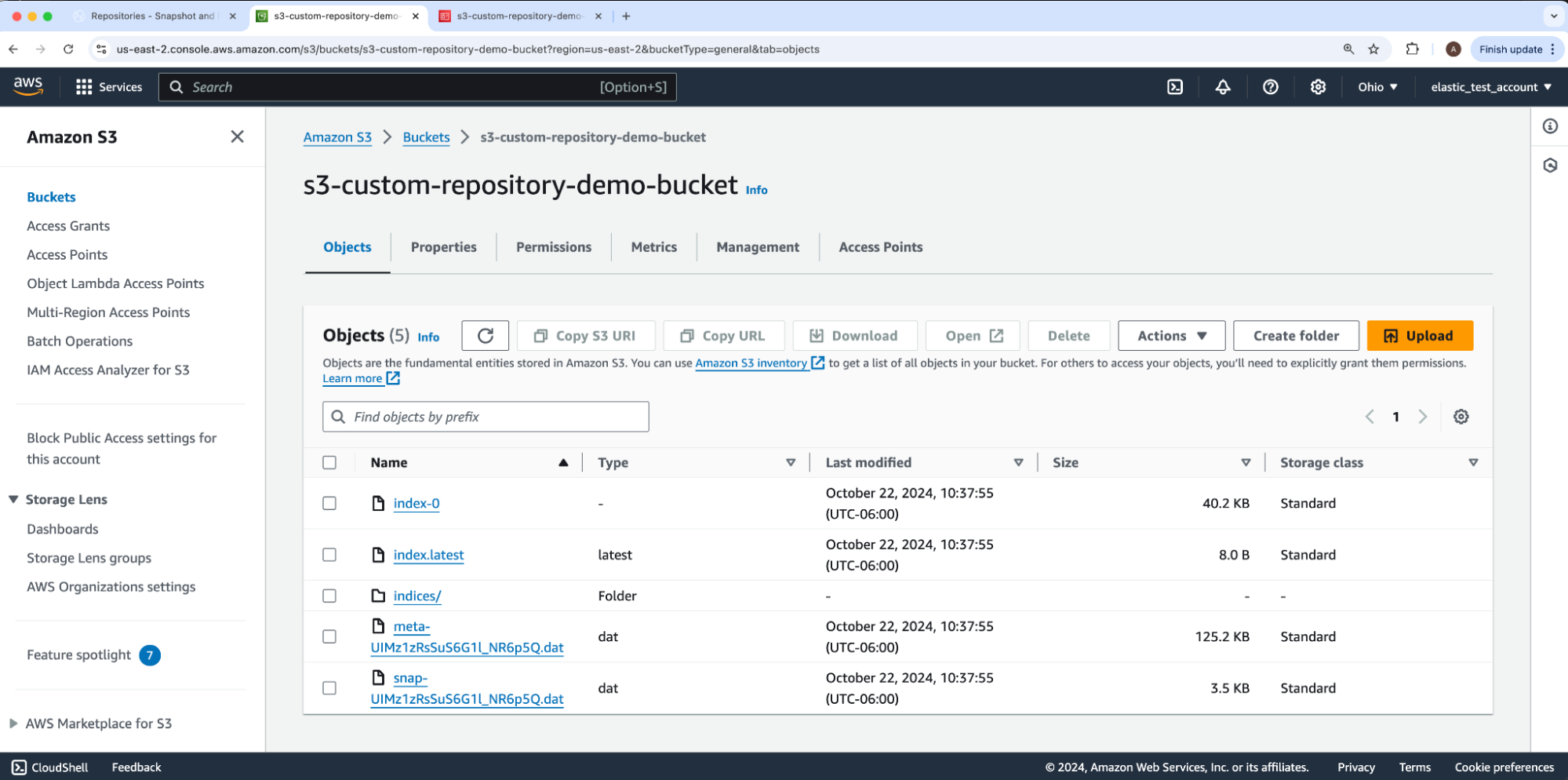1568x780 pixels.
Task: Check the snap- dat file checkbox
Action: tap(329, 688)
